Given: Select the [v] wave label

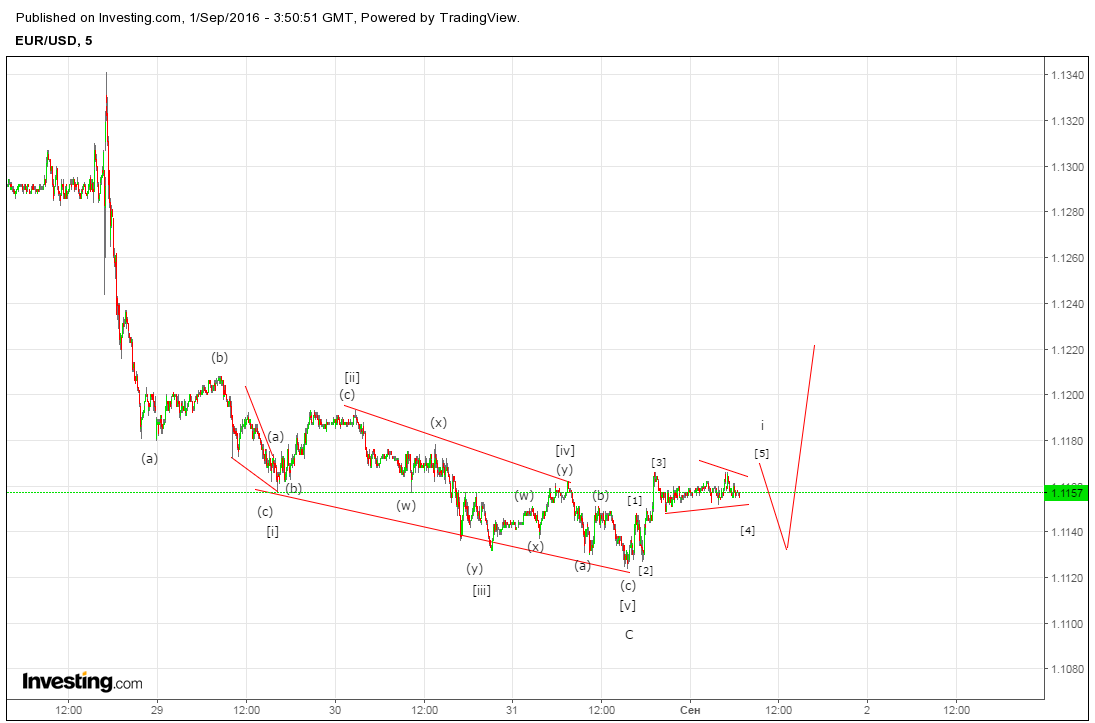Looking at the screenshot, I should (x=628, y=606).
